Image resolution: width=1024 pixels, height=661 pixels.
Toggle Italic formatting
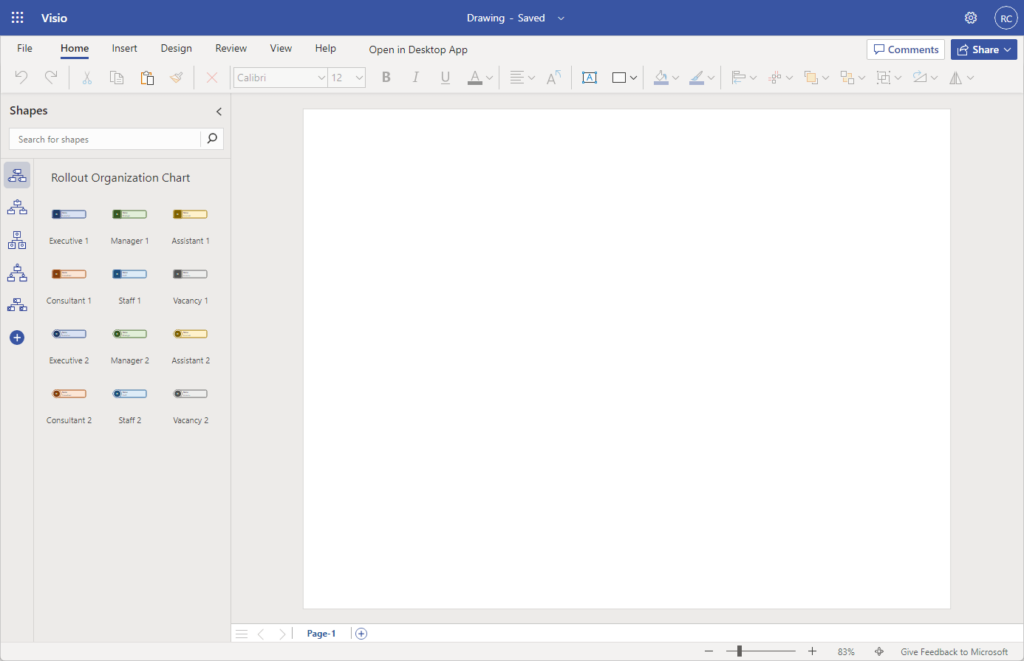click(415, 78)
